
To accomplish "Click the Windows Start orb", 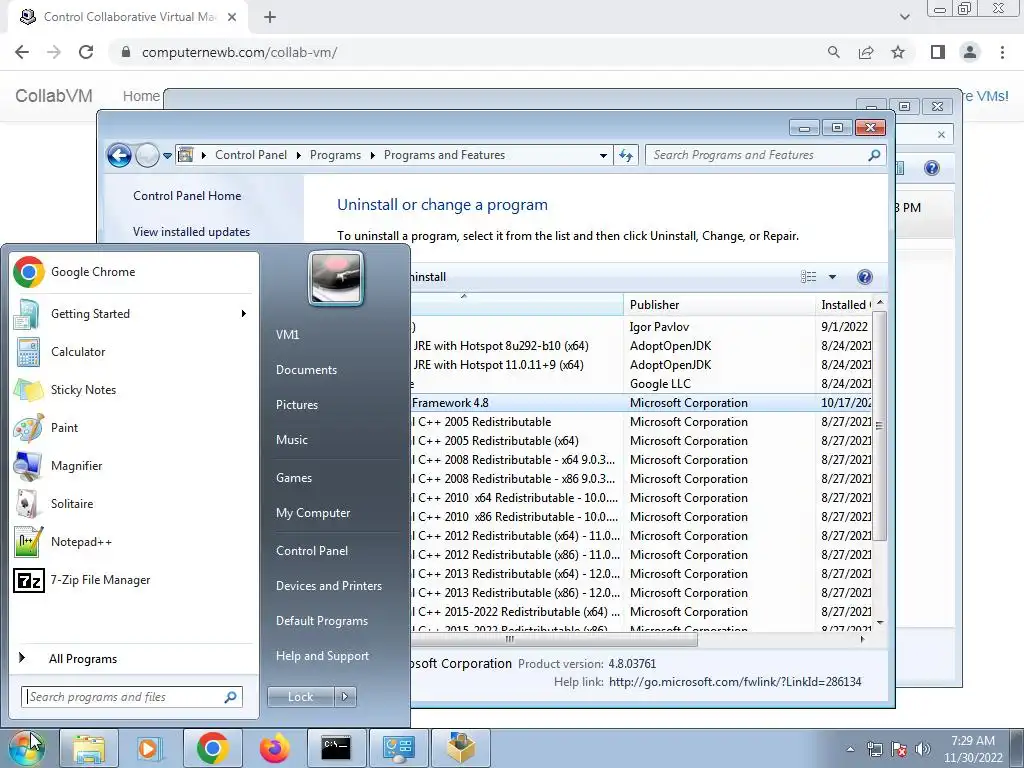I will 27,748.
